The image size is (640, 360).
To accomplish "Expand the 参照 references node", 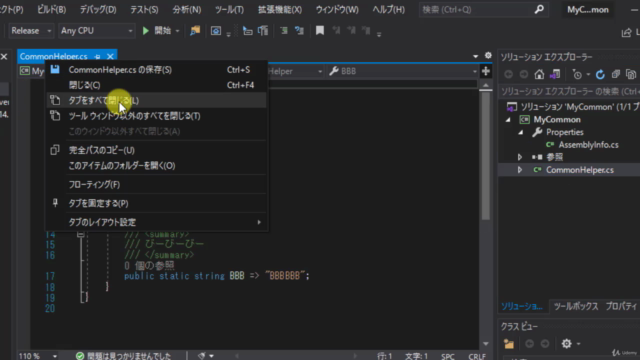I will 520,157.
